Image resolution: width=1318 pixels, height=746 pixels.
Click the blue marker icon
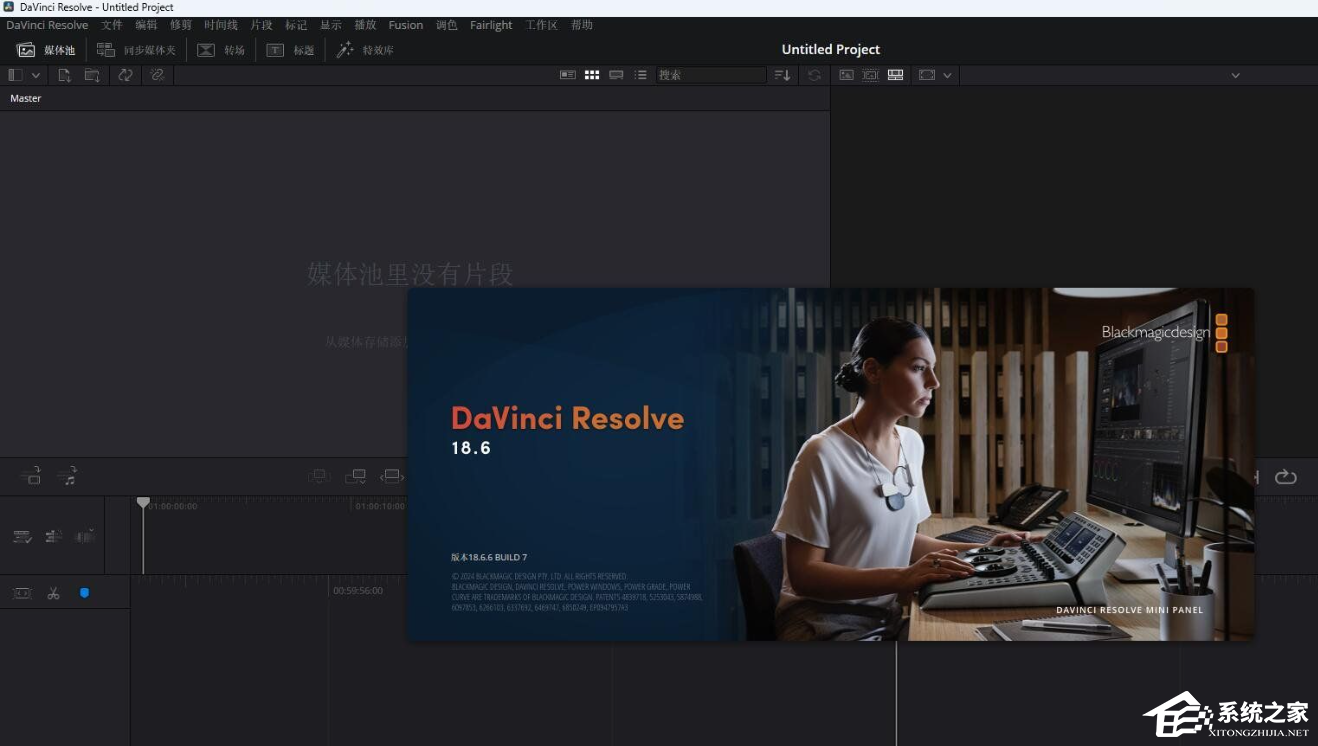84,593
